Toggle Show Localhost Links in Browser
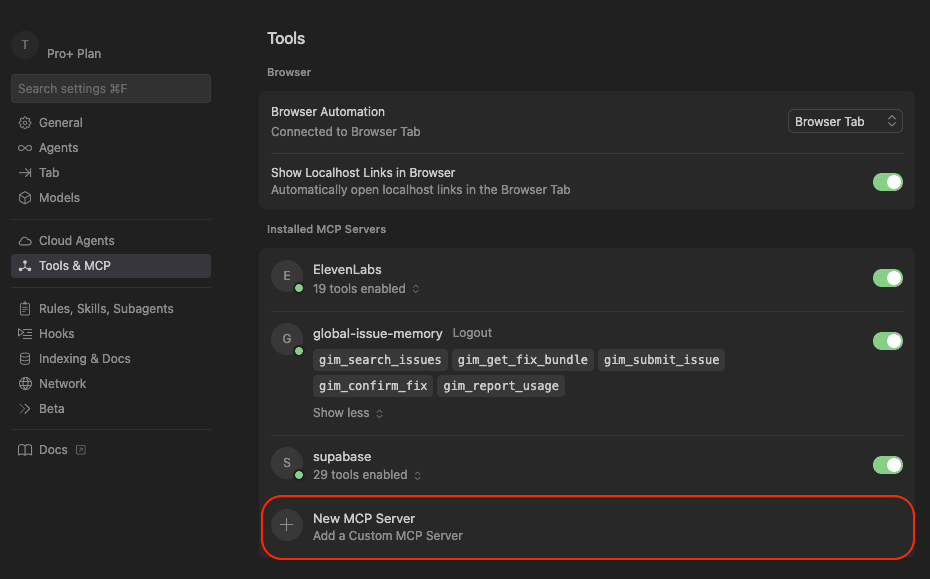The width and height of the screenshot is (930, 579). 887,182
